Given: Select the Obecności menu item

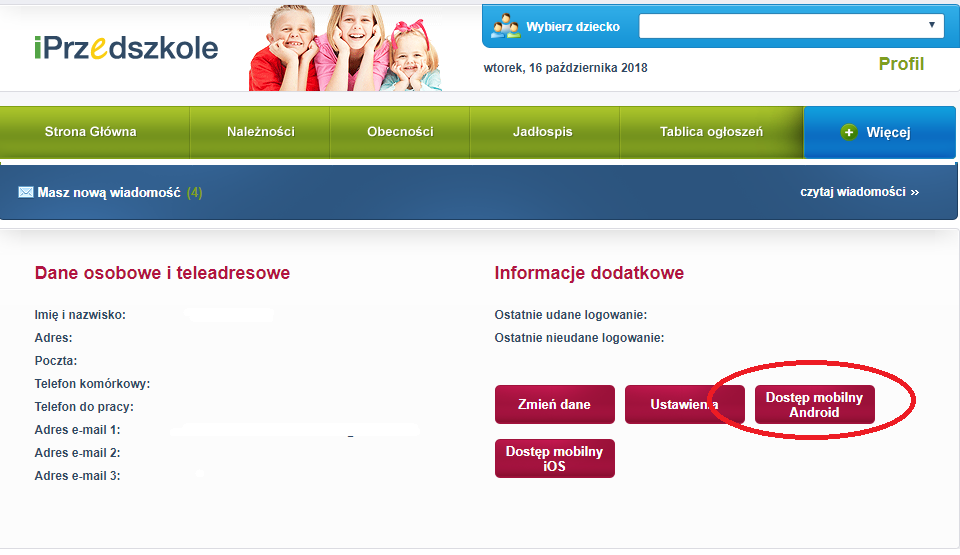Looking at the screenshot, I should click(400, 132).
